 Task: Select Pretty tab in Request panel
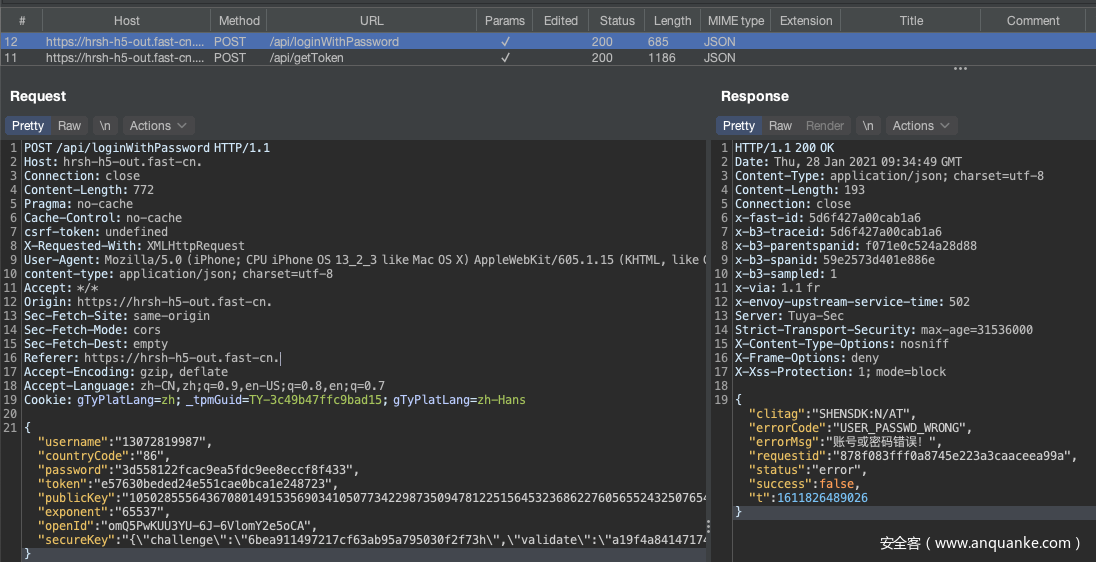[x=28, y=126]
